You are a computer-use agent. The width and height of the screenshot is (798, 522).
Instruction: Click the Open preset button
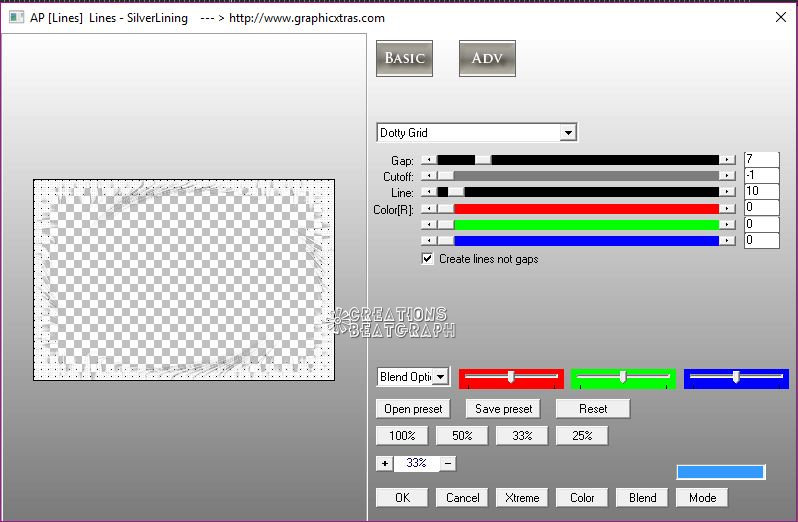pos(413,409)
